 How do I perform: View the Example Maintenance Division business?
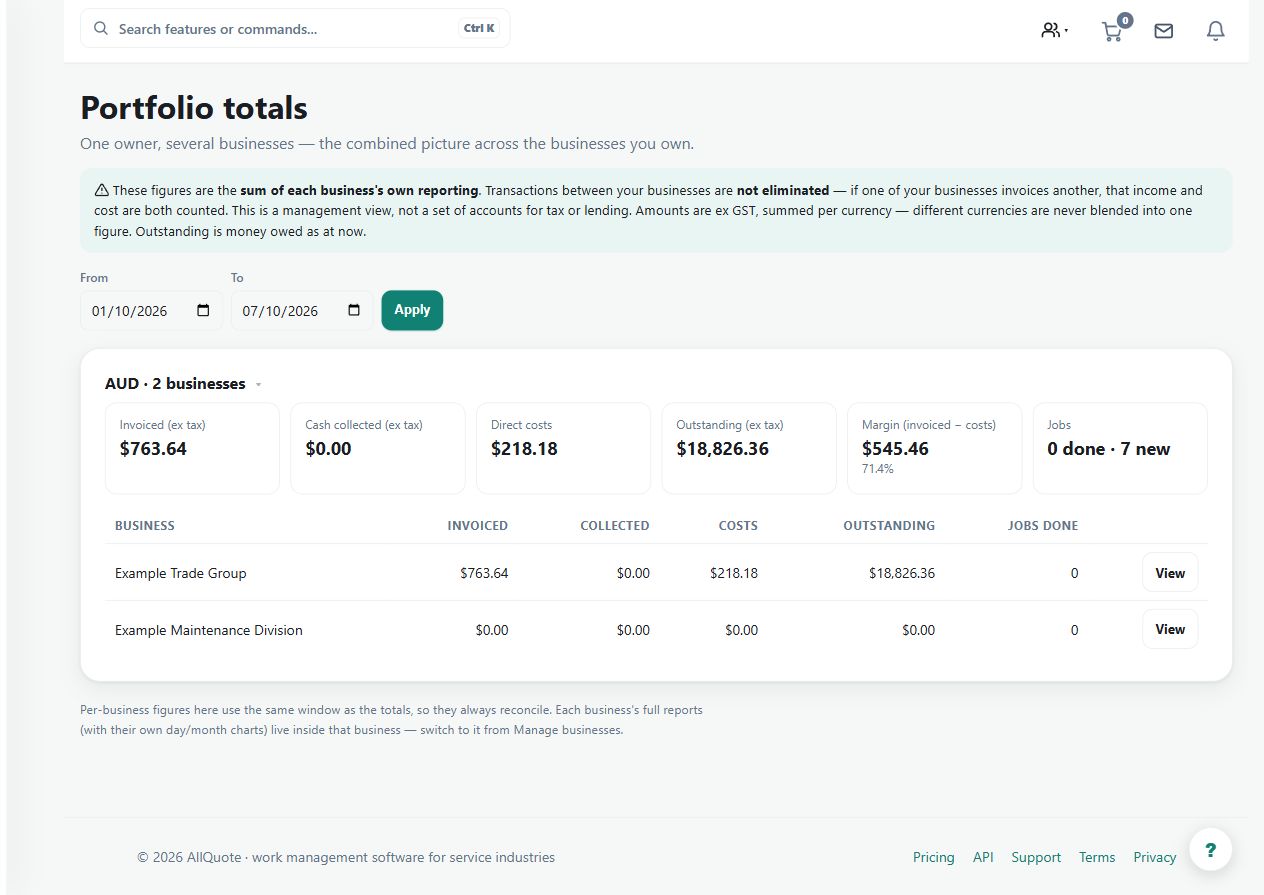point(1170,629)
